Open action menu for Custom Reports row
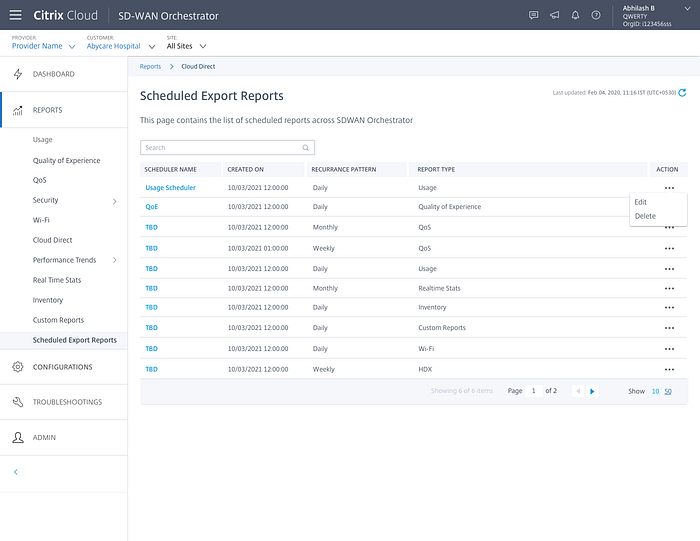Viewport: 700px width, 541px height. pos(669,328)
